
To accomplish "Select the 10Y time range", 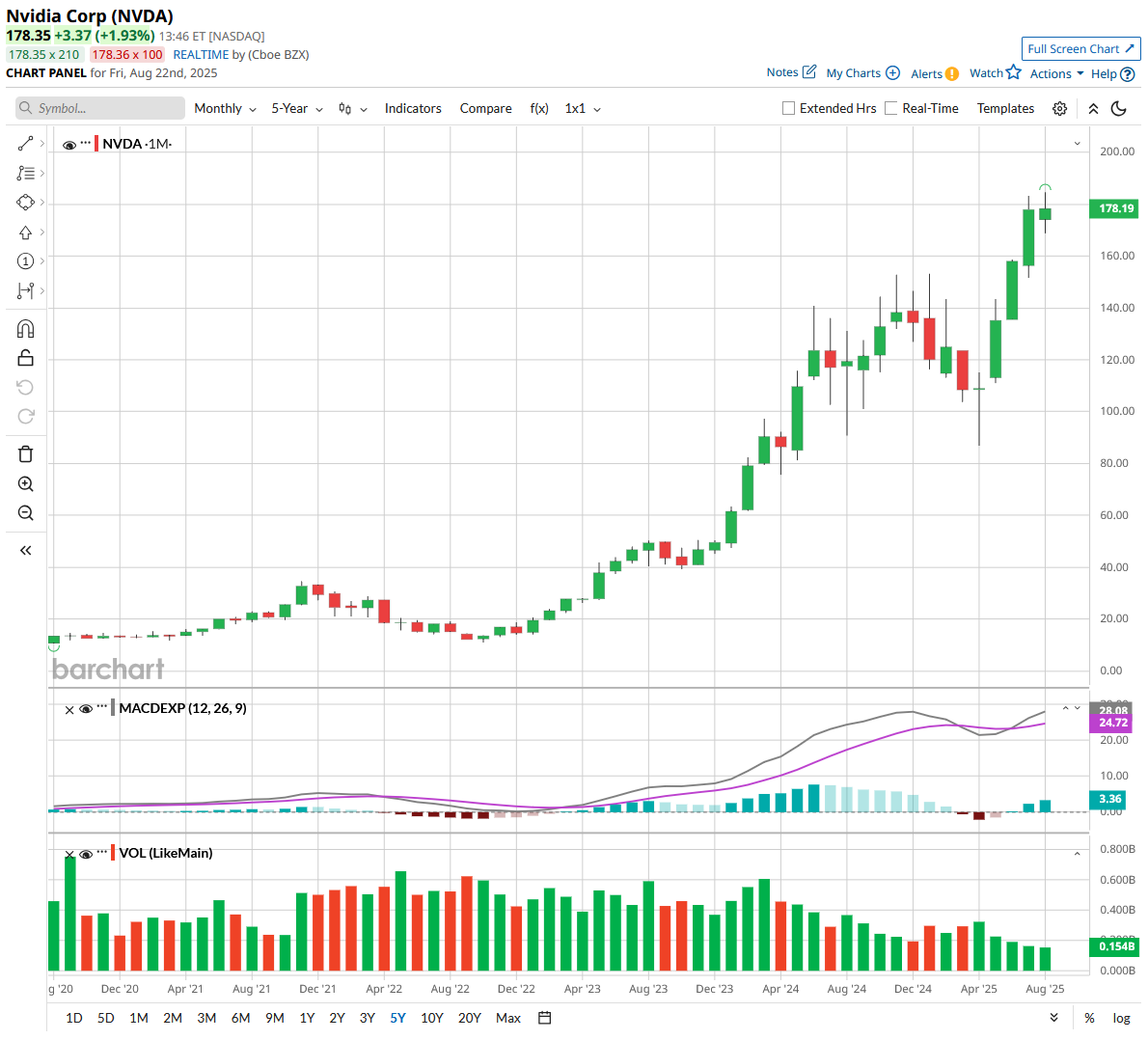I will (432, 1018).
